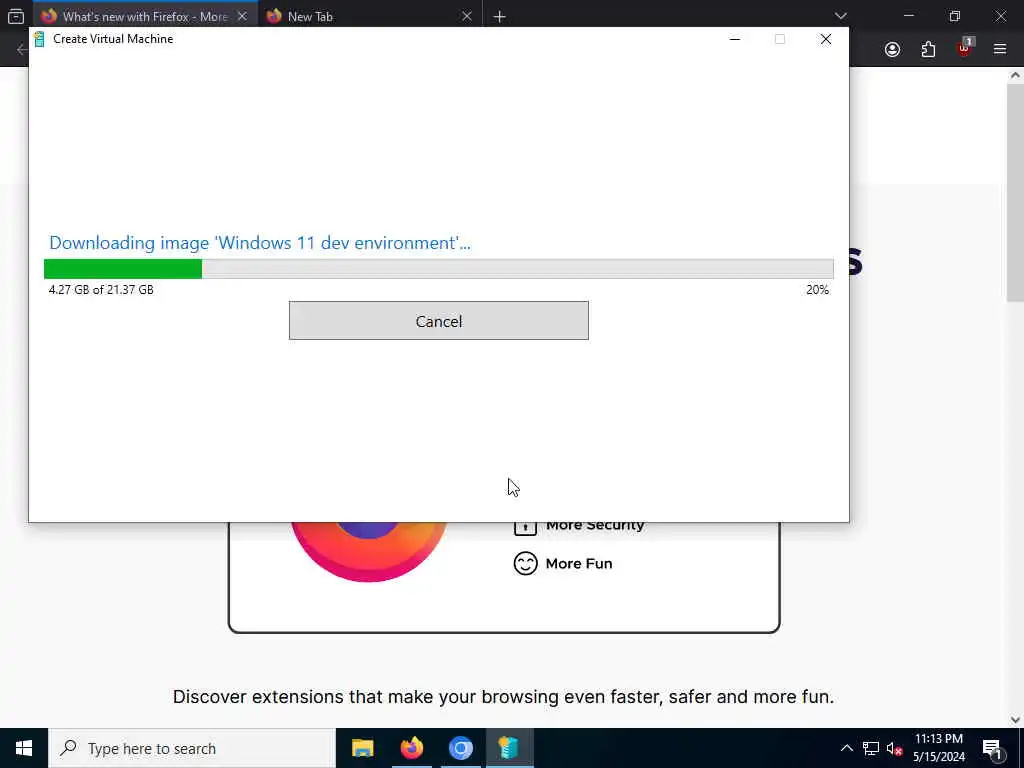Open the blue circular browser taskbar icon
The height and width of the screenshot is (768, 1024).
click(460, 748)
